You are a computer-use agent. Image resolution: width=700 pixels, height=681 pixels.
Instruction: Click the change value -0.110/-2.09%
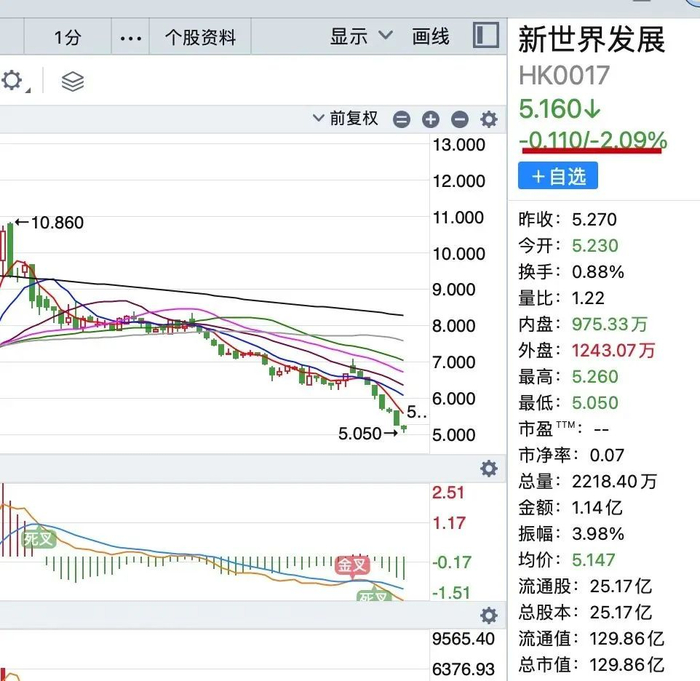tap(593, 140)
